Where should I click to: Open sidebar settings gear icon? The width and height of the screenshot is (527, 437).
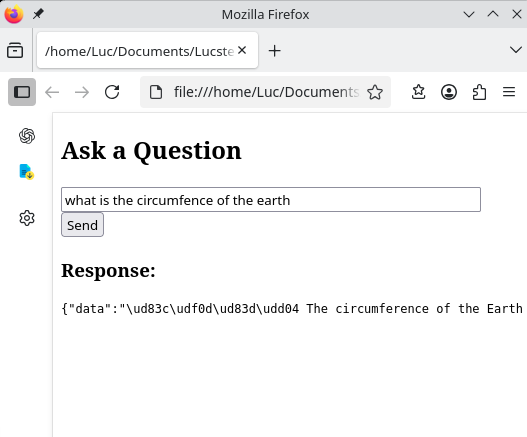(27, 218)
